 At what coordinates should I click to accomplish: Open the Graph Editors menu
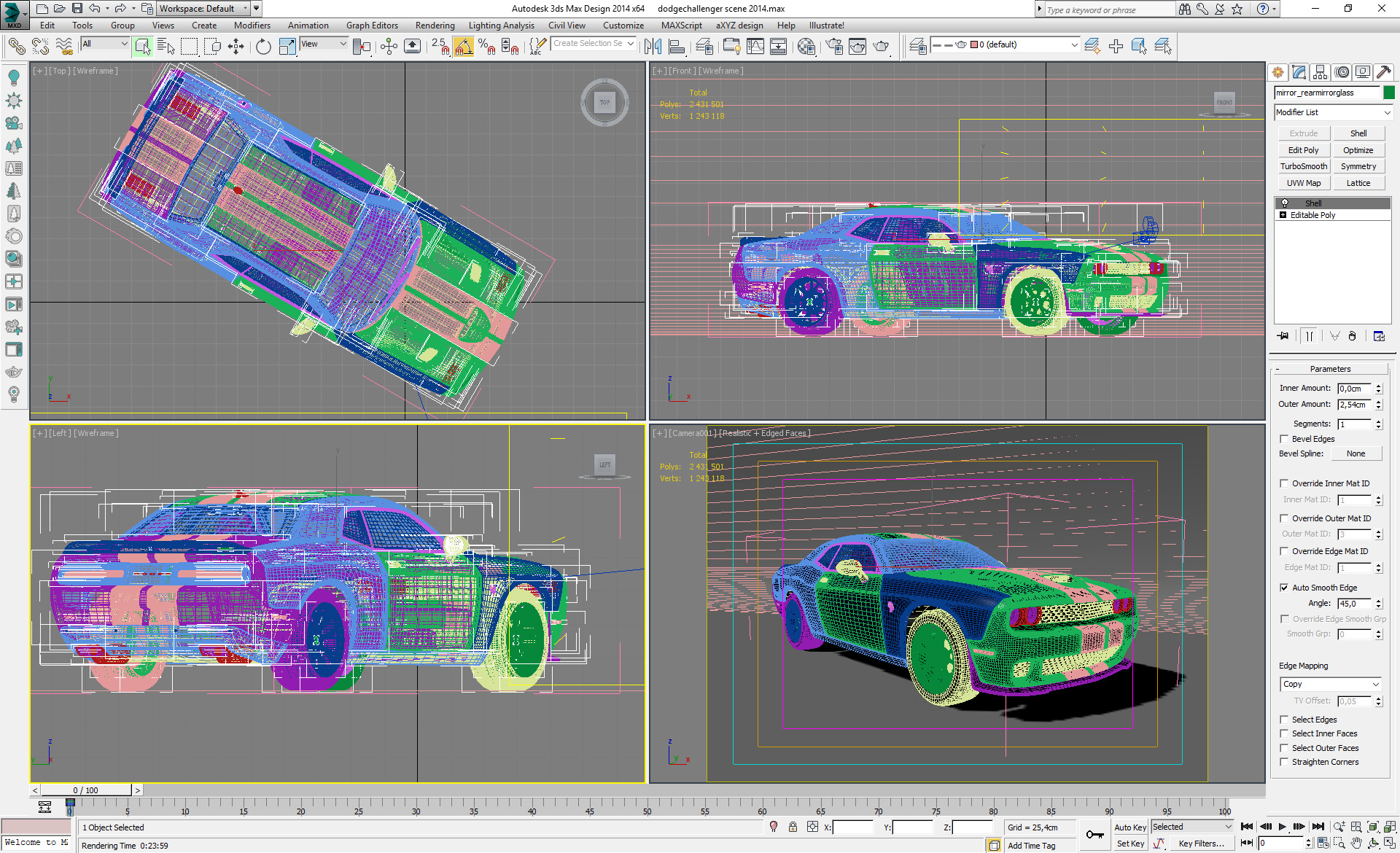[x=372, y=26]
